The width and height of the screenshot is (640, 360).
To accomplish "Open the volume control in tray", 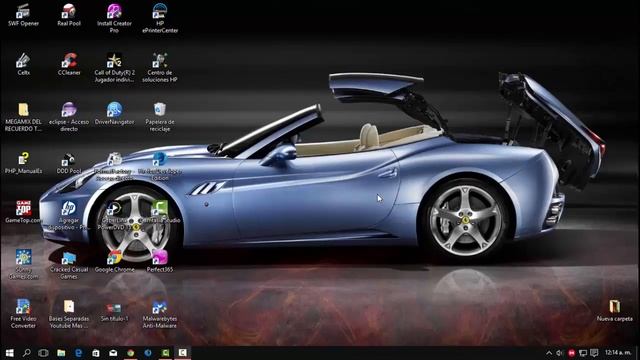I will coord(560,353).
